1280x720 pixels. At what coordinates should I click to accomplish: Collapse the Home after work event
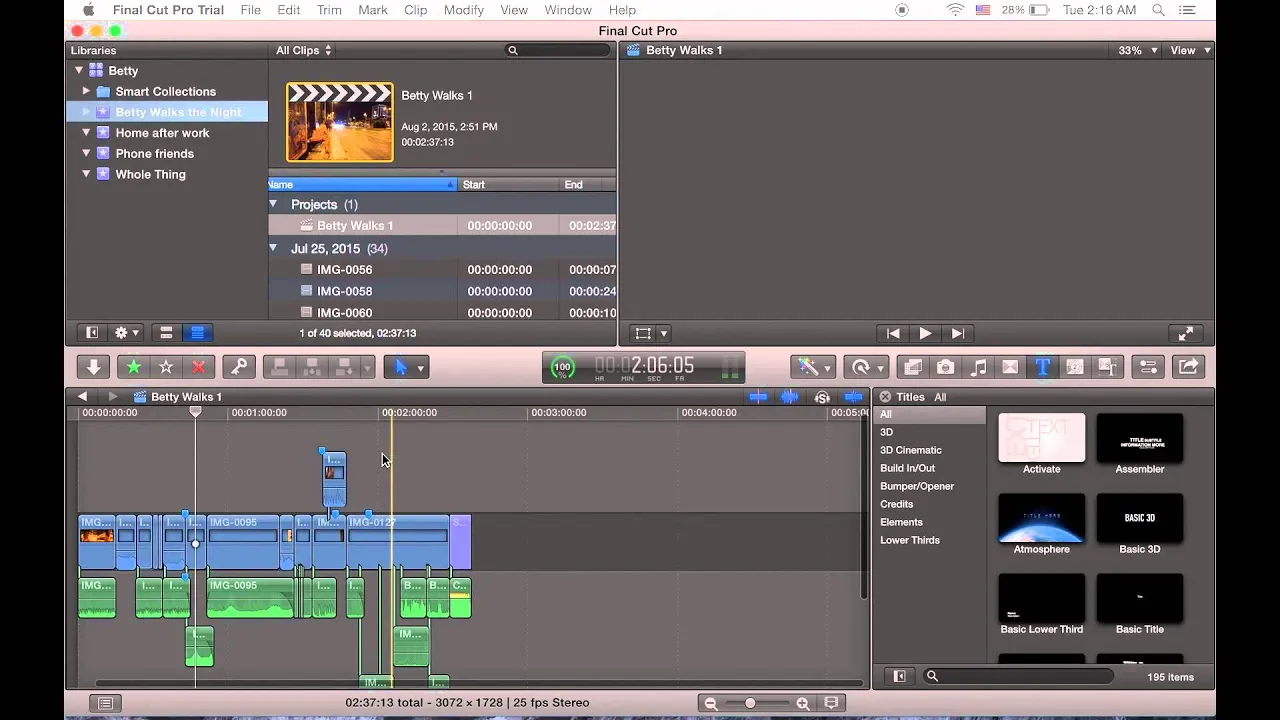tap(86, 132)
